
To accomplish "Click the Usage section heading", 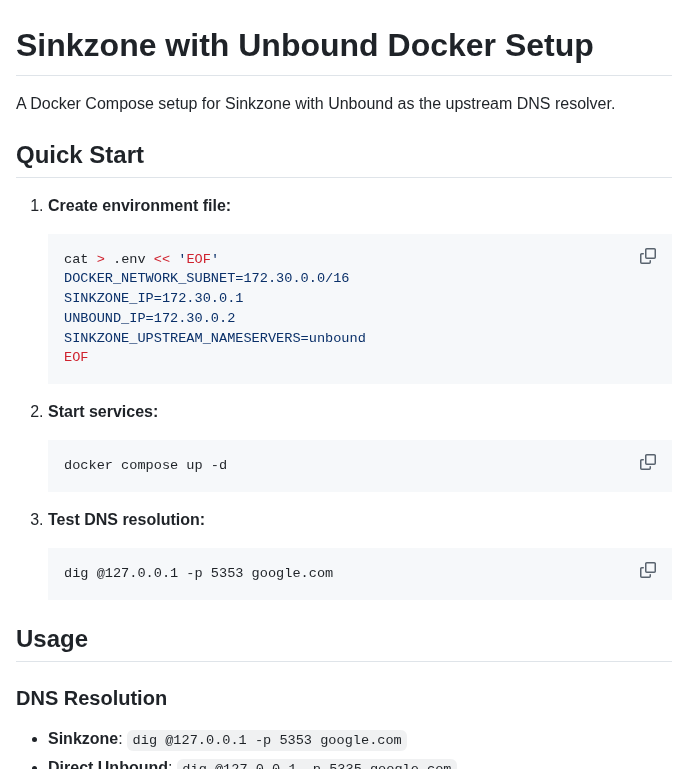I will point(52,639).
